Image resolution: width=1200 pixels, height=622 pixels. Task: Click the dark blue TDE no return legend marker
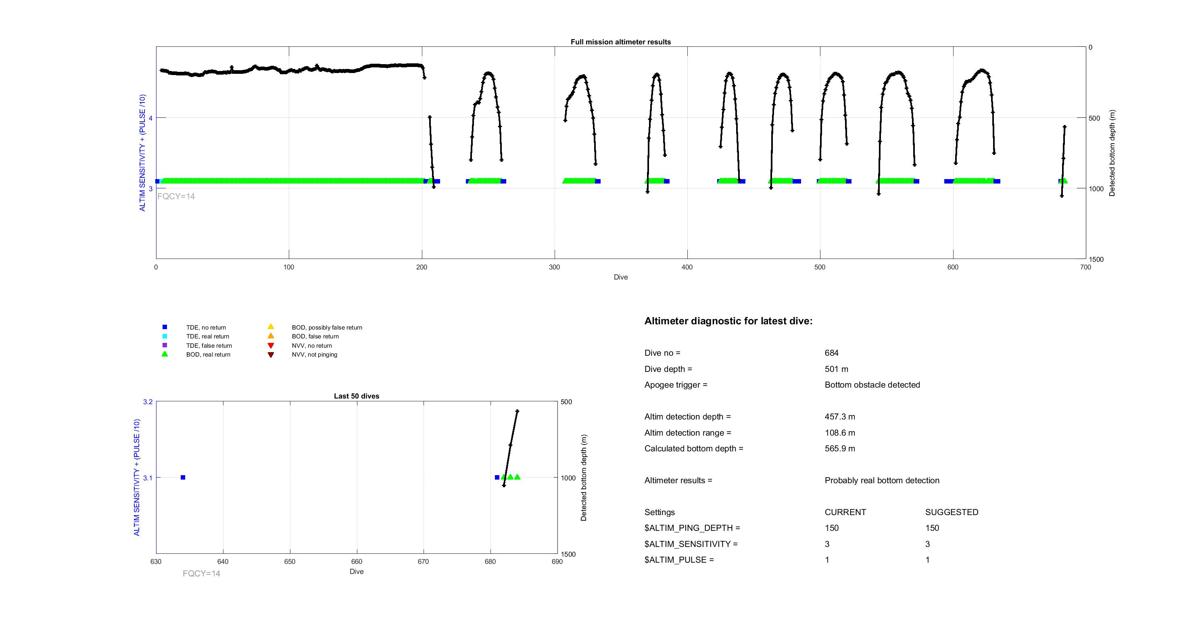[164, 328]
